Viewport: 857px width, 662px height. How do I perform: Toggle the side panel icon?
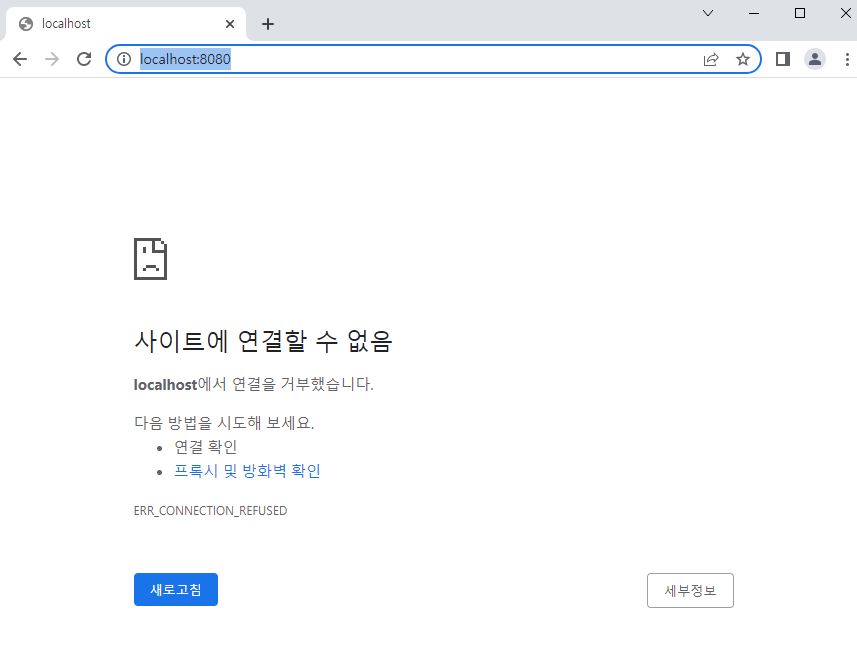[x=783, y=59]
